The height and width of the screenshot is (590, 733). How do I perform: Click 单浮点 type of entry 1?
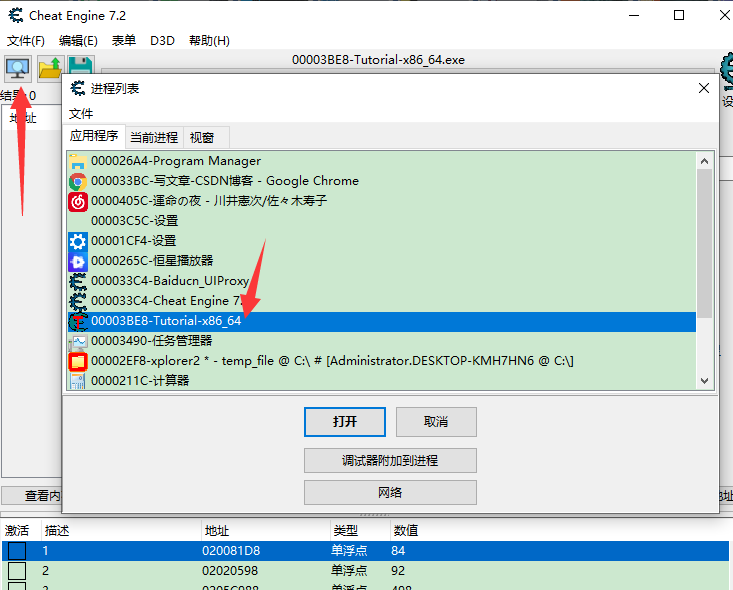click(349, 551)
